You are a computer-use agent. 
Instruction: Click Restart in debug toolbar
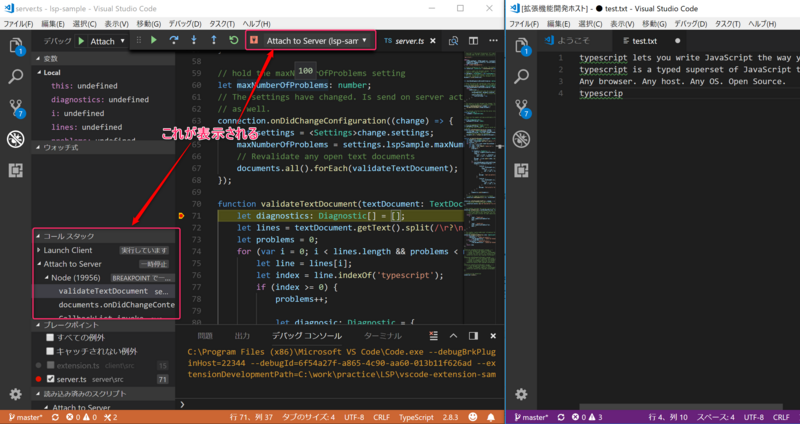[234, 40]
